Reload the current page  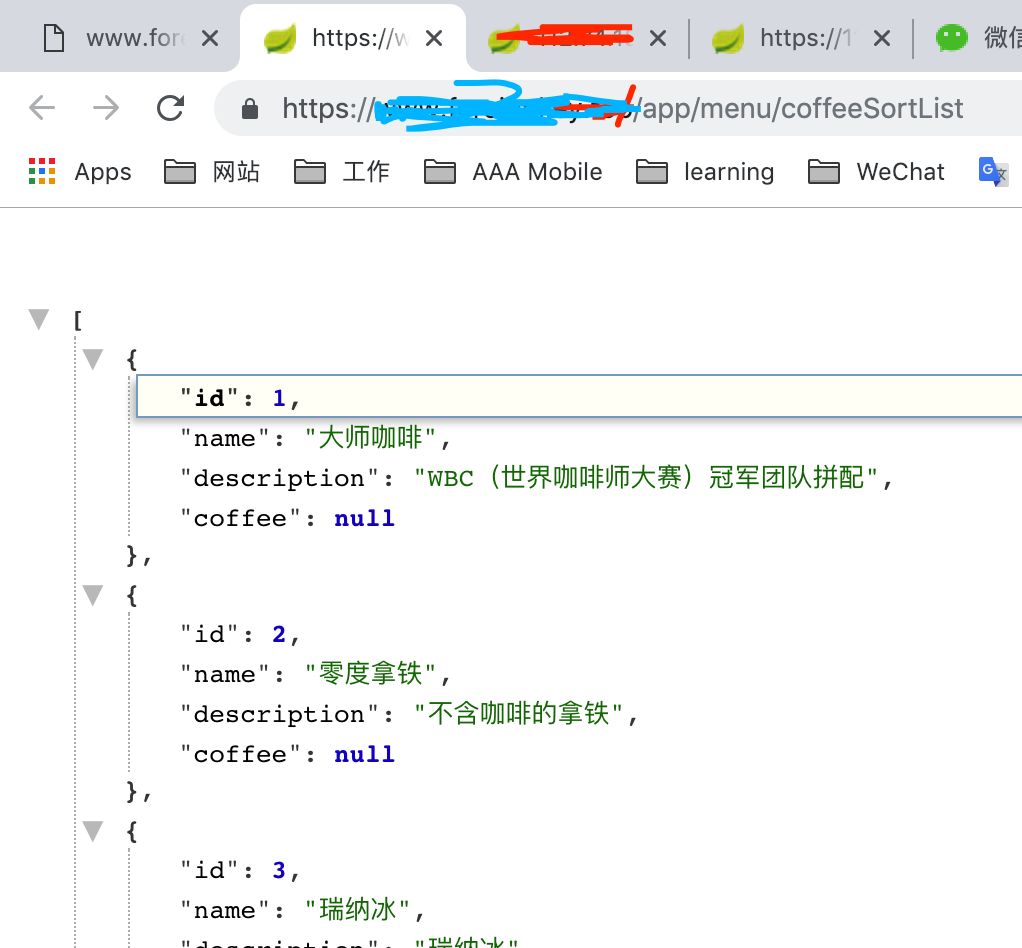click(171, 108)
